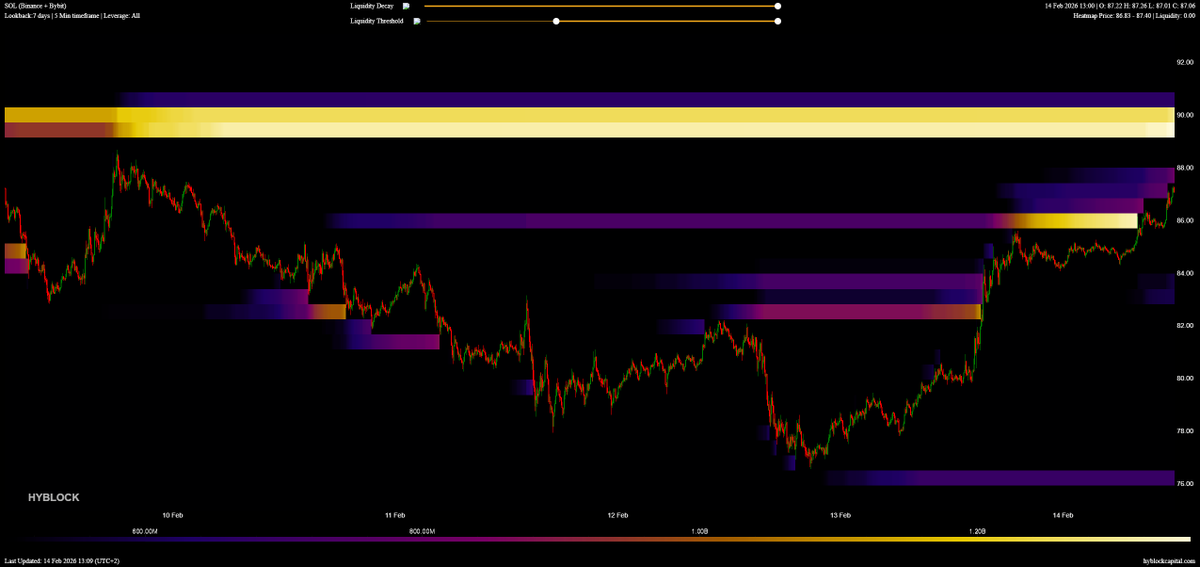The image size is (1200, 567).
Task: Click the 76.00 price axis label
Action: click(x=1187, y=484)
